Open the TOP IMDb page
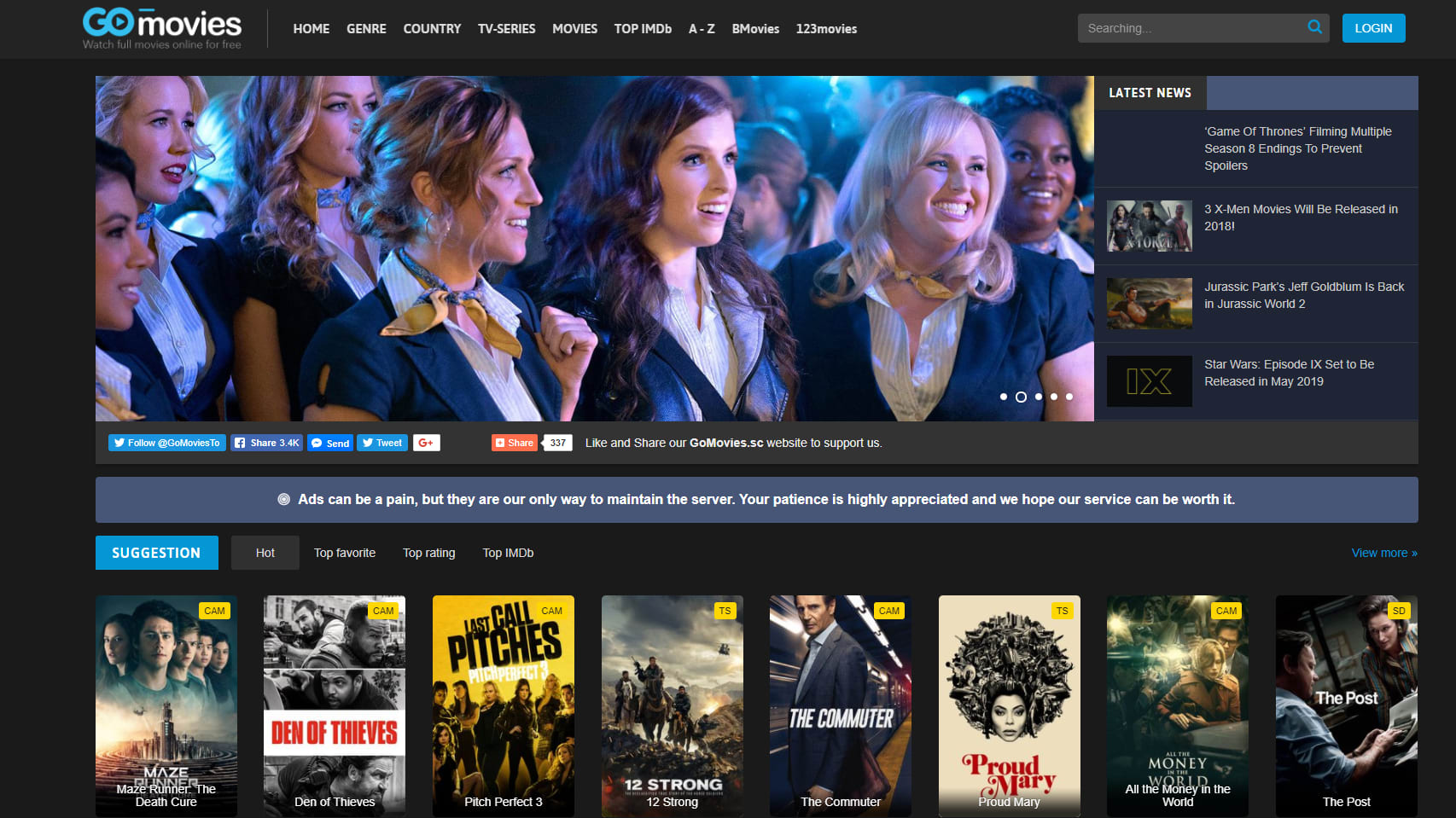Viewport: 1456px width, 818px height. [643, 29]
